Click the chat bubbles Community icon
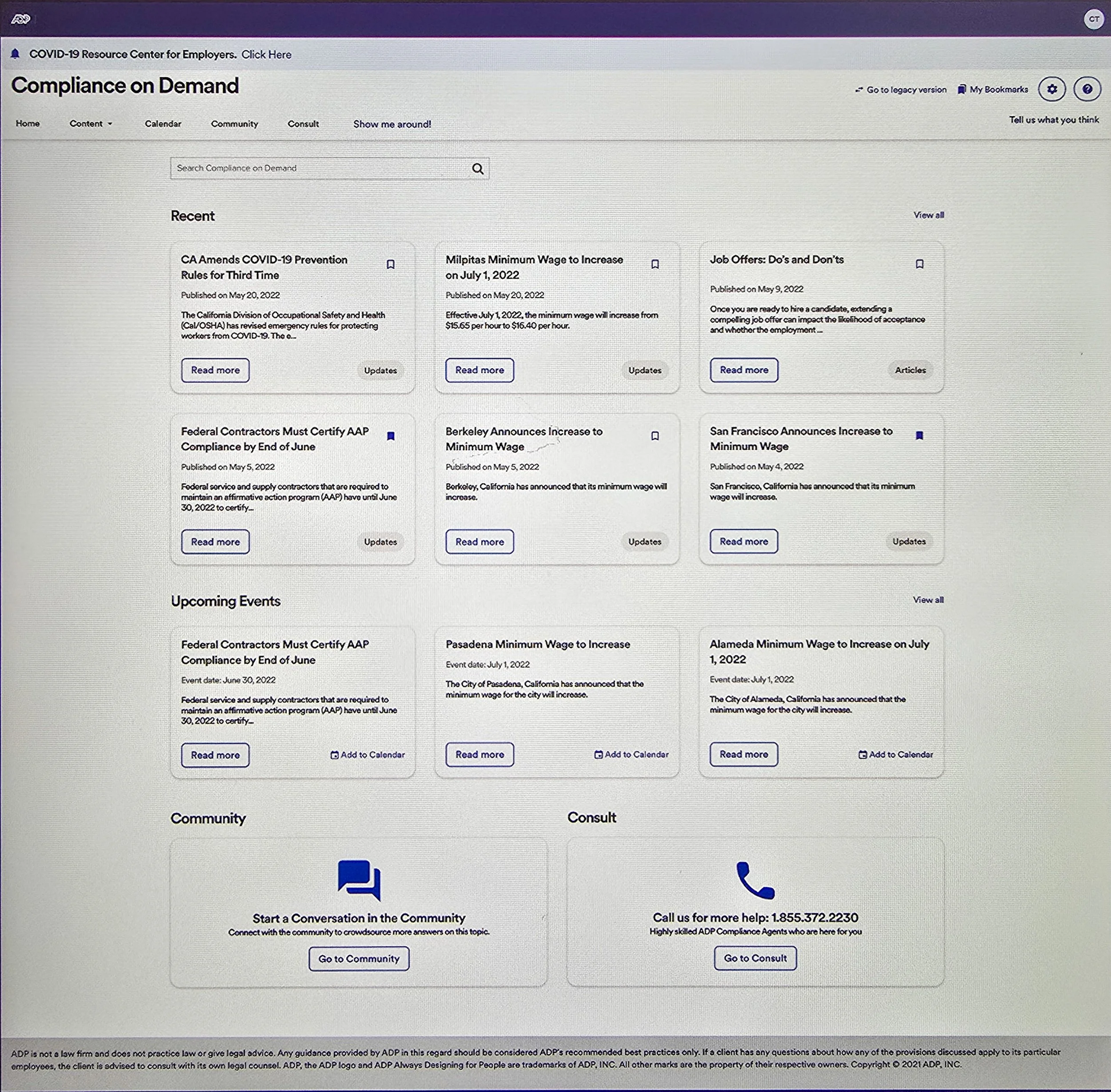1111x1092 pixels. click(x=359, y=880)
